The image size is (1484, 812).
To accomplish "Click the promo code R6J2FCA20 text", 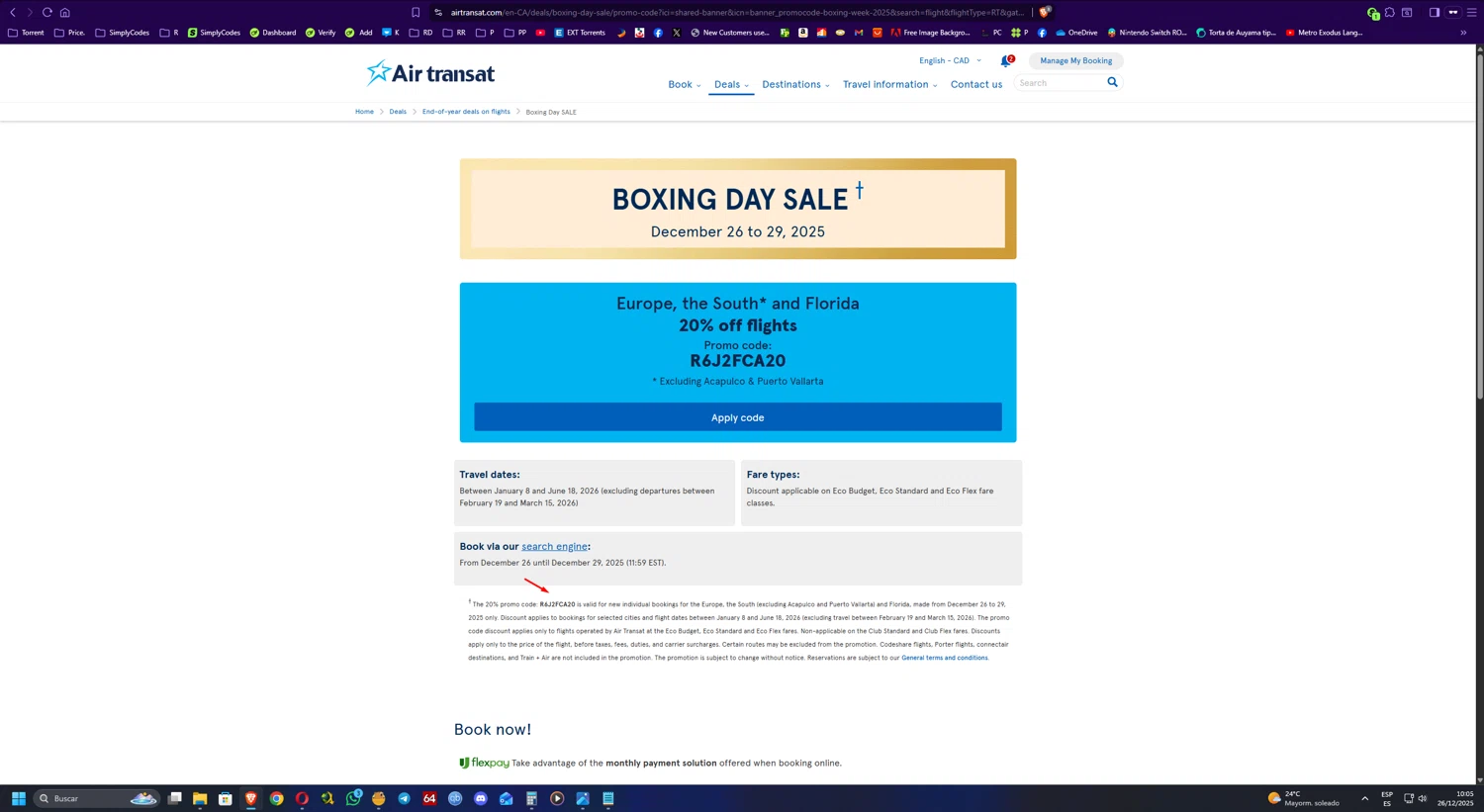I will tap(737, 361).
